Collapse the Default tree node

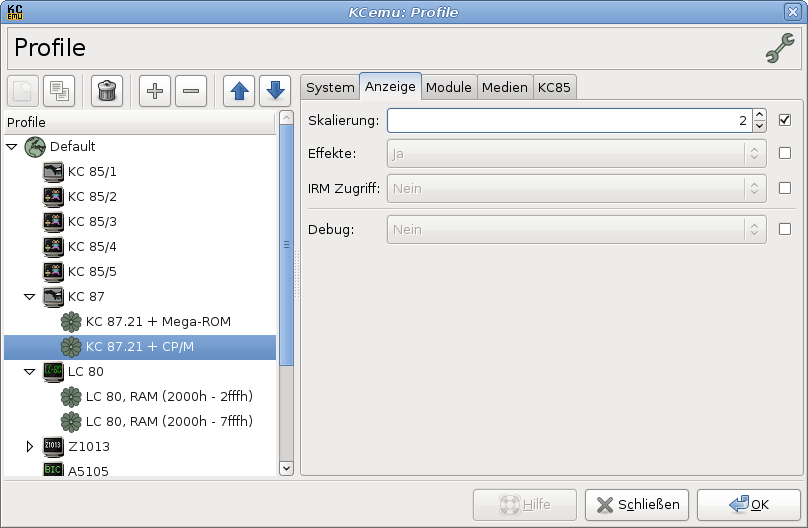[12, 147]
